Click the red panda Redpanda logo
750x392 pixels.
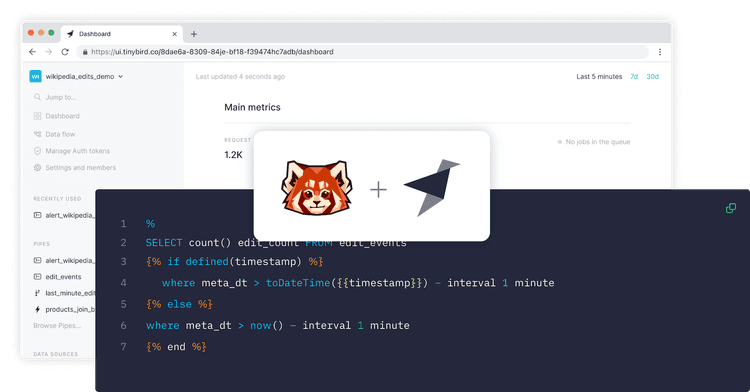point(317,188)
